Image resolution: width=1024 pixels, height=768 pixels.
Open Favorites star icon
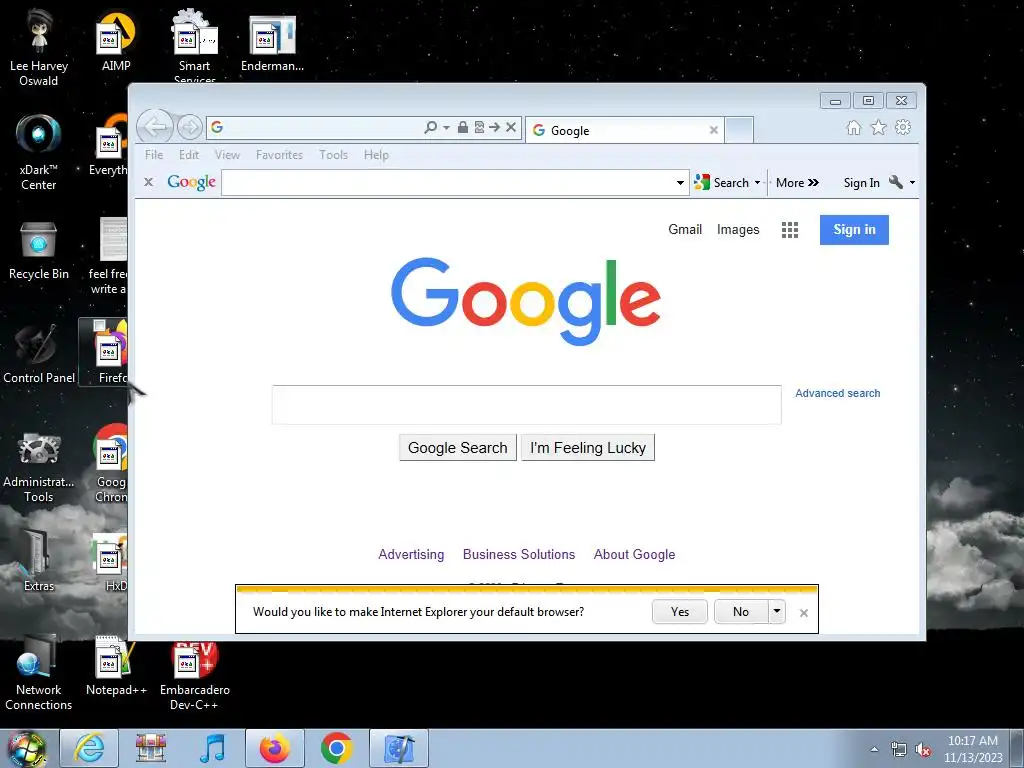tap(878, 127)
